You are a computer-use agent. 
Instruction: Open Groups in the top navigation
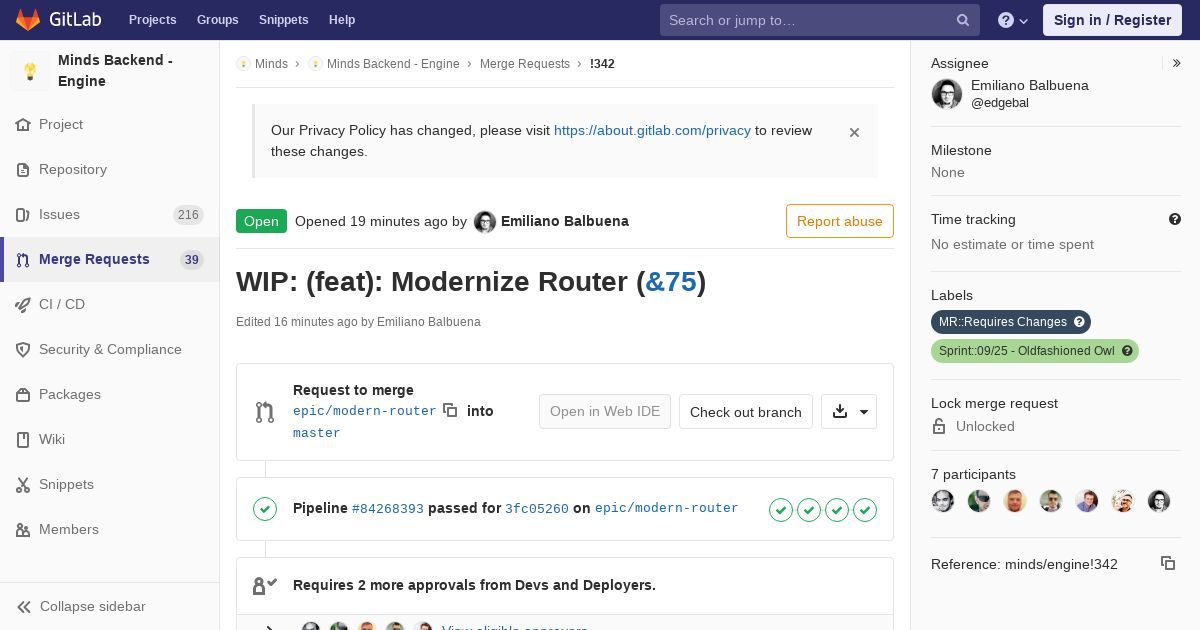[x=217, y=20]
